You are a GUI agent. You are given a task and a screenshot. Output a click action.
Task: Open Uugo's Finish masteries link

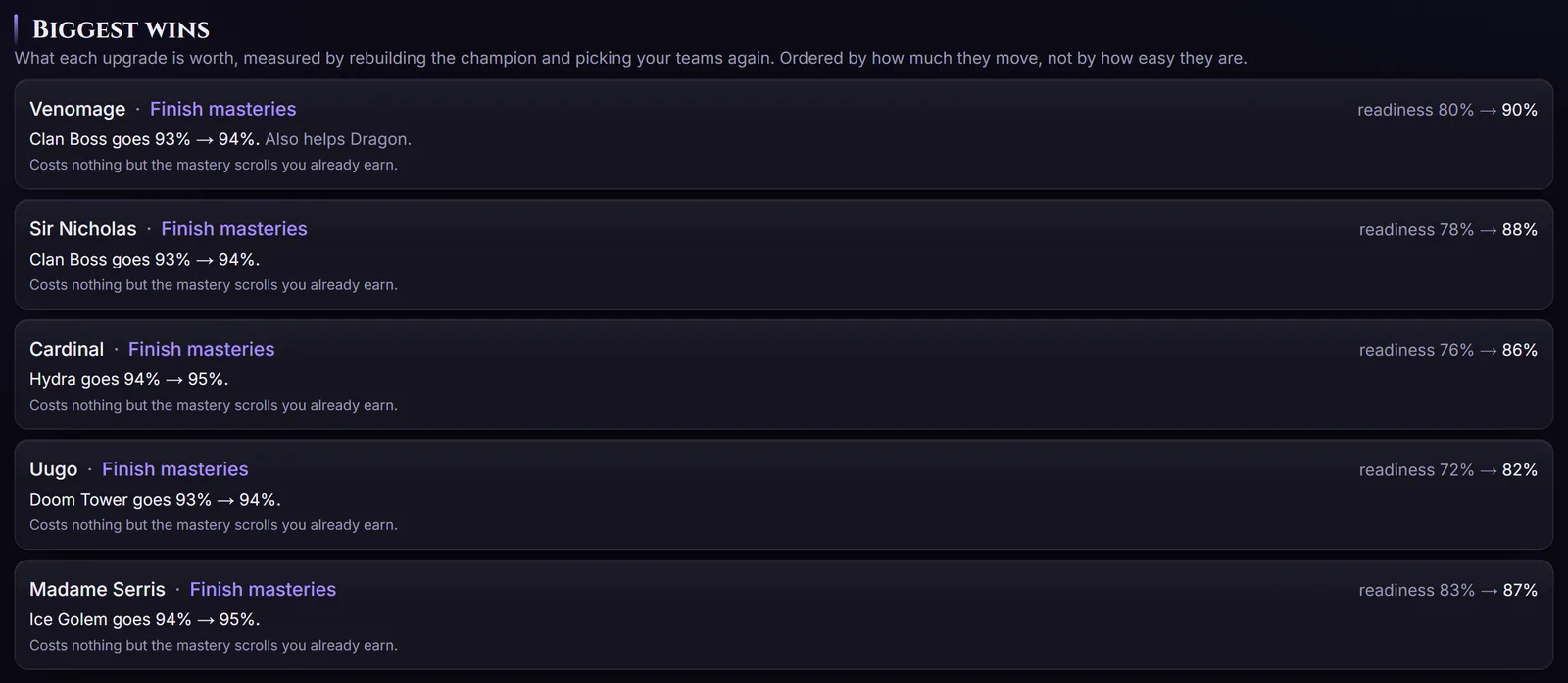click(x=175, y=469)
